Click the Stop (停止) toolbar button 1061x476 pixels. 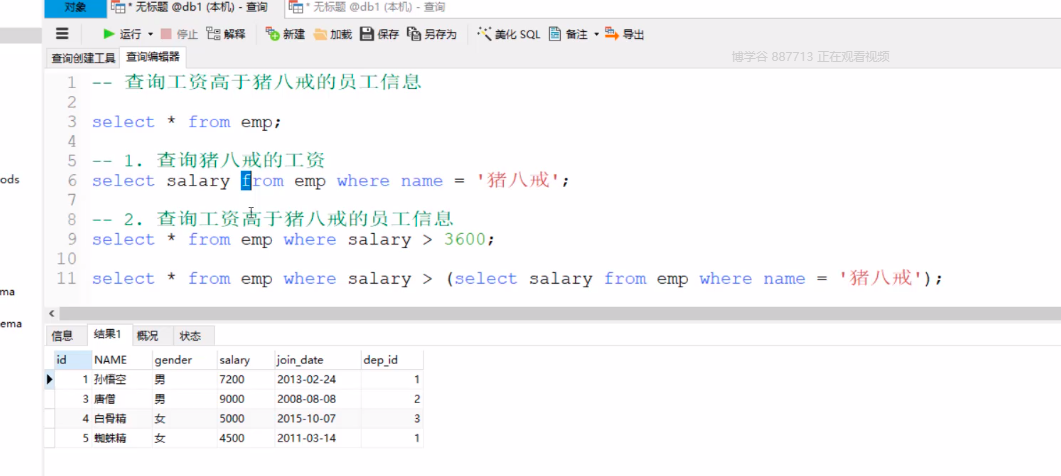(x=179, y=34)
